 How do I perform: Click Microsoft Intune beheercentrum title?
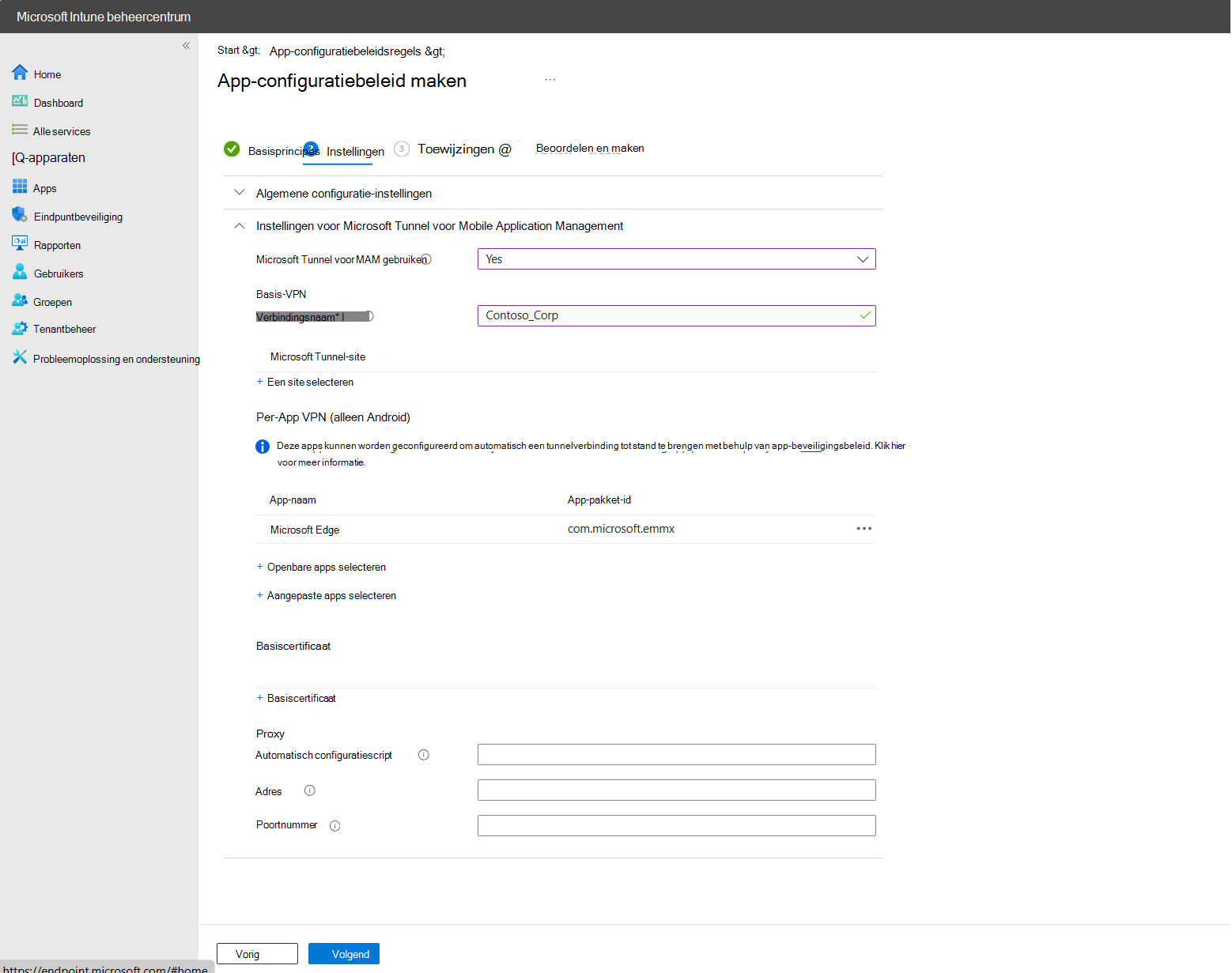104,17
